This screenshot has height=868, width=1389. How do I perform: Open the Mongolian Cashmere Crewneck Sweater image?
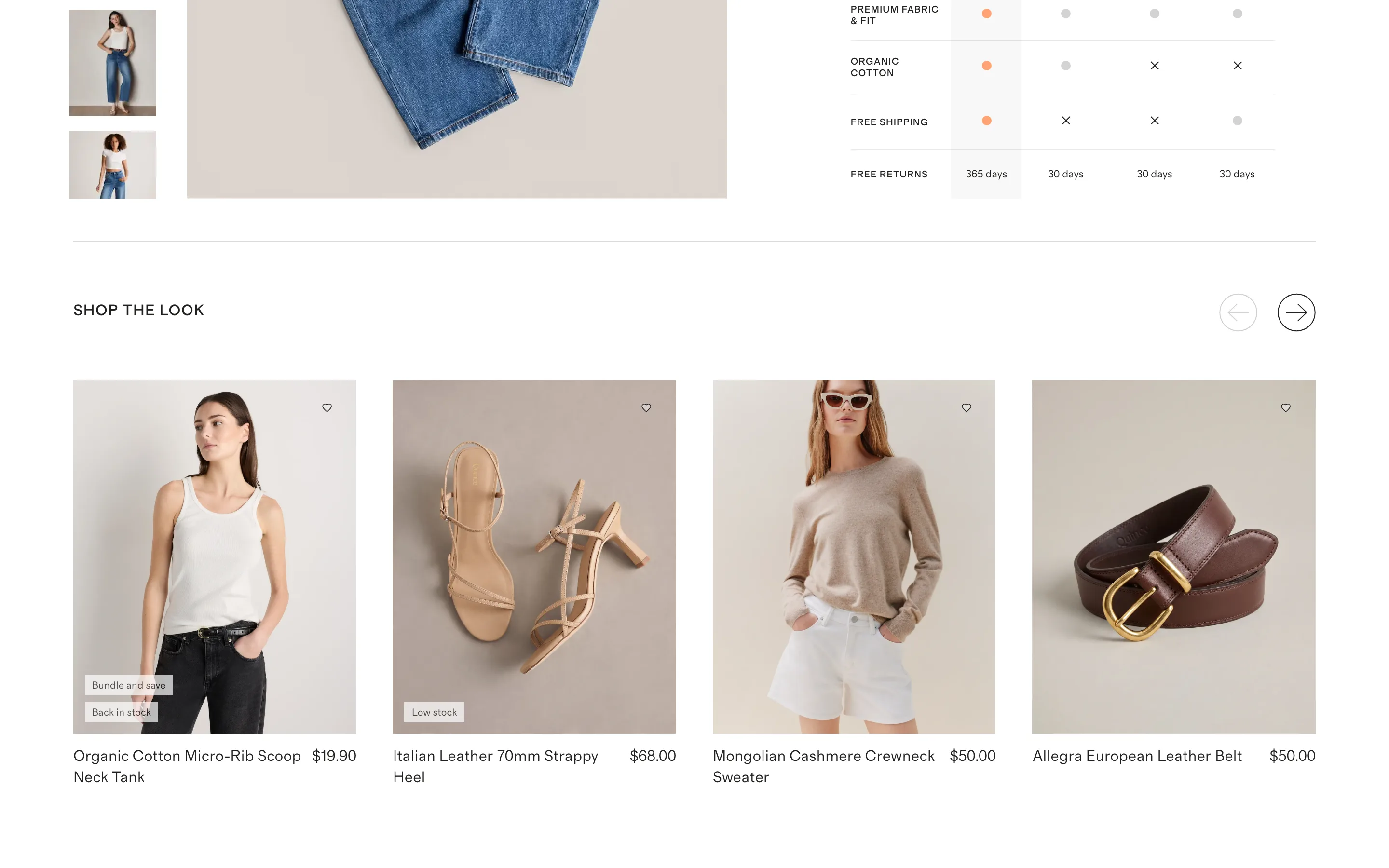854,556
